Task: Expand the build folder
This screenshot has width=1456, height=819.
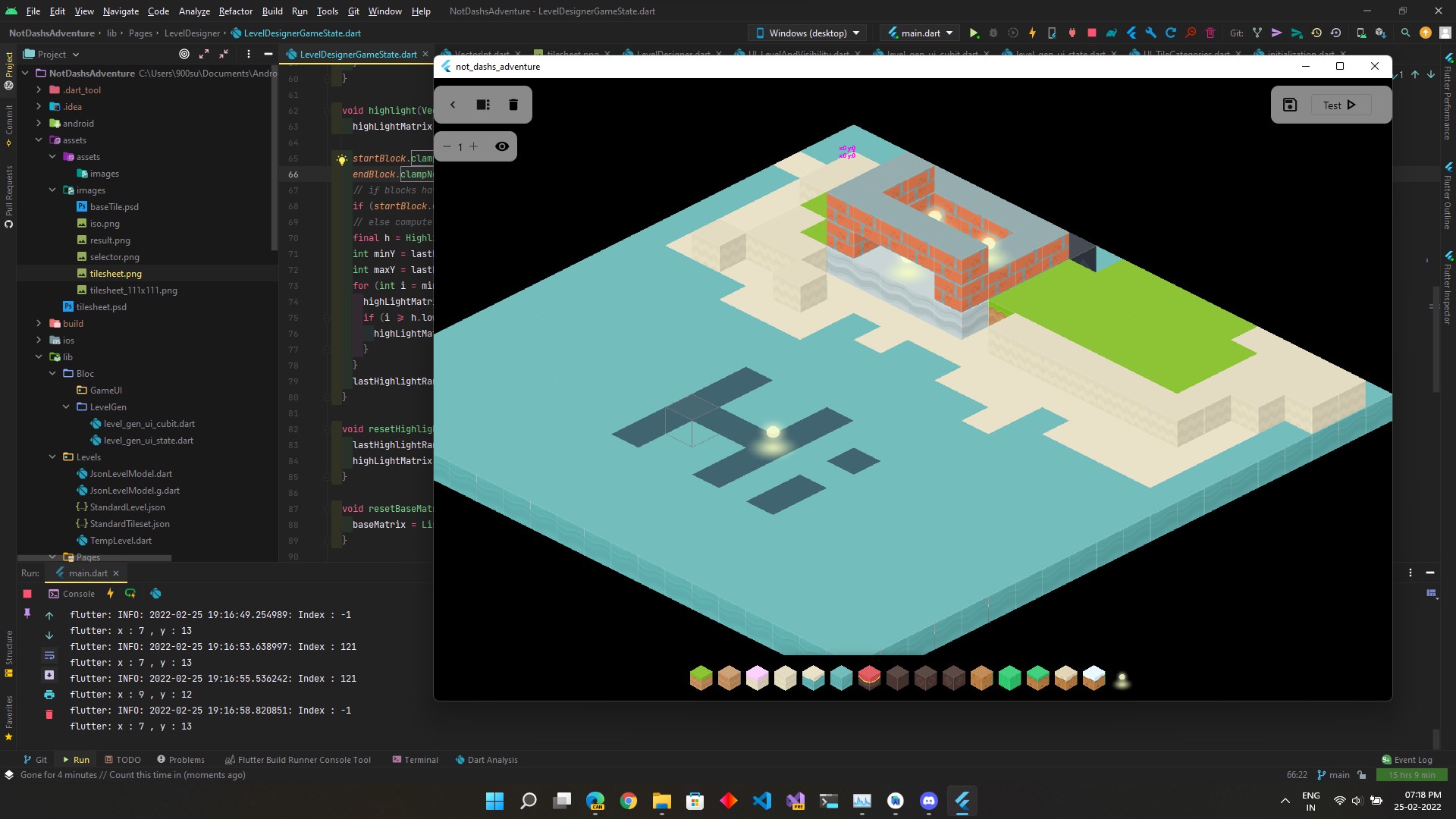Action: pos(39,324)
